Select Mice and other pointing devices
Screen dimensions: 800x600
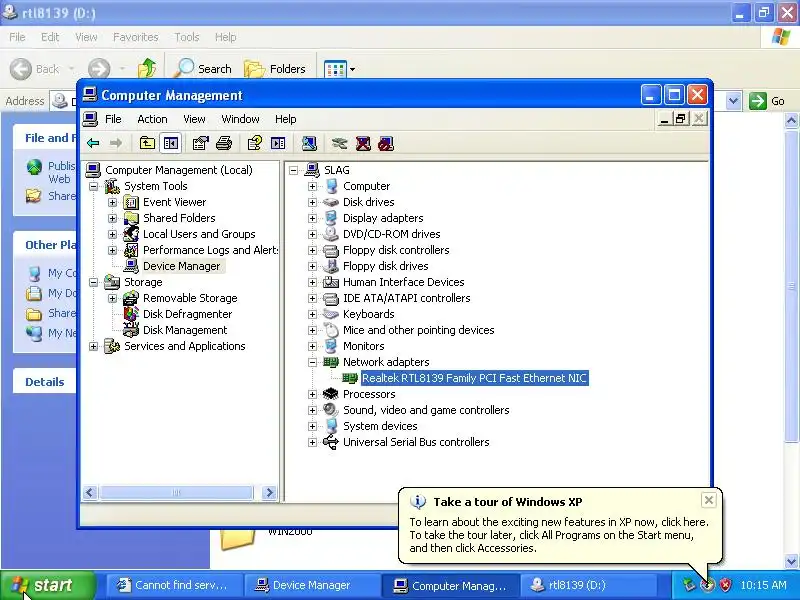[418, 330]
